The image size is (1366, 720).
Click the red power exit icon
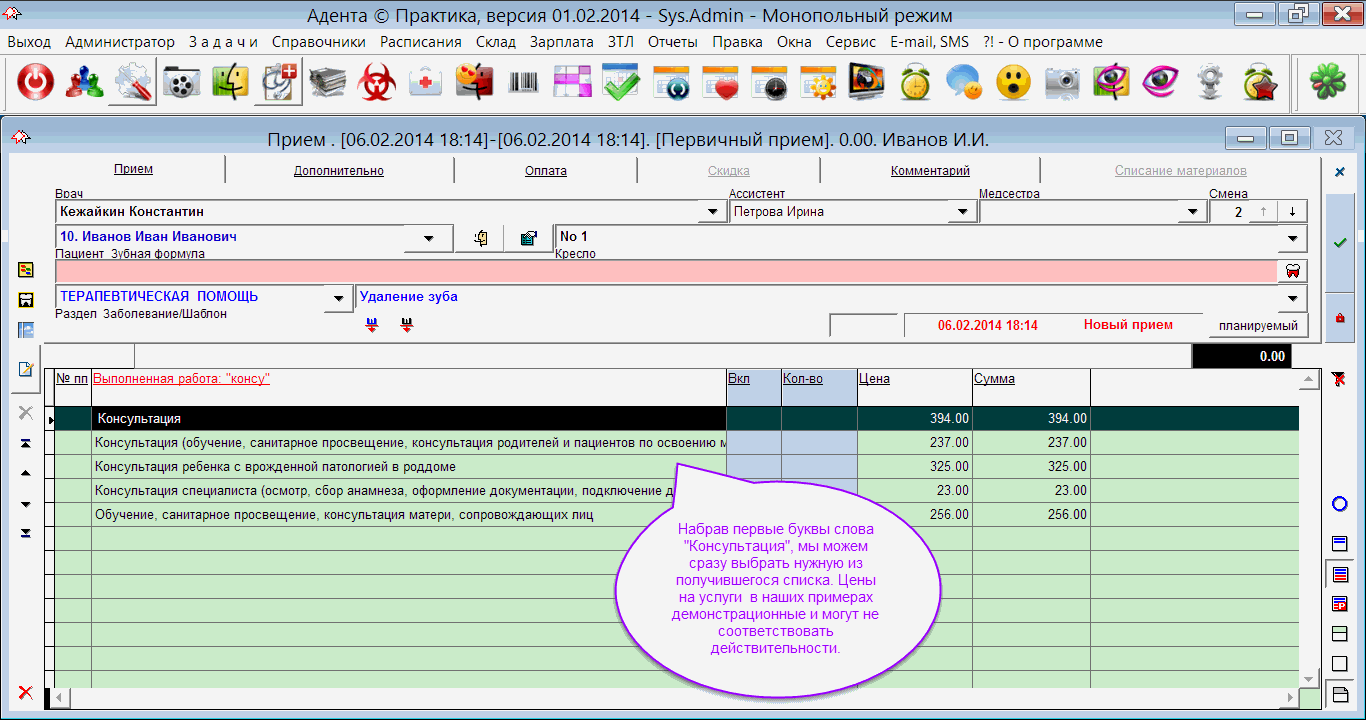(35, 84)
